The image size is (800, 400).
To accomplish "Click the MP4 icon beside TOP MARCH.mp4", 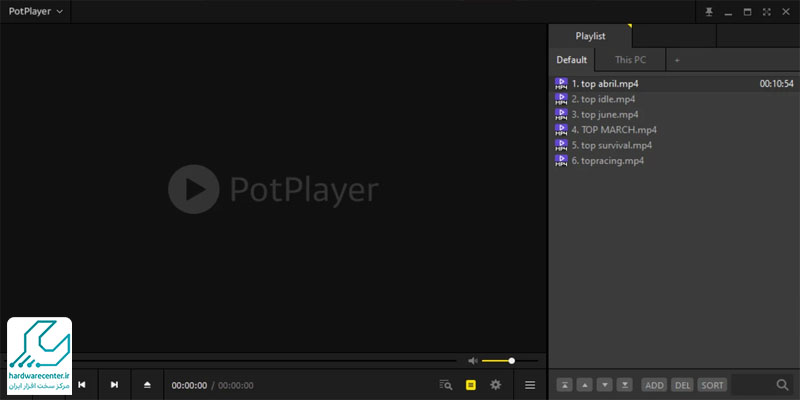I will coord(561,130).
